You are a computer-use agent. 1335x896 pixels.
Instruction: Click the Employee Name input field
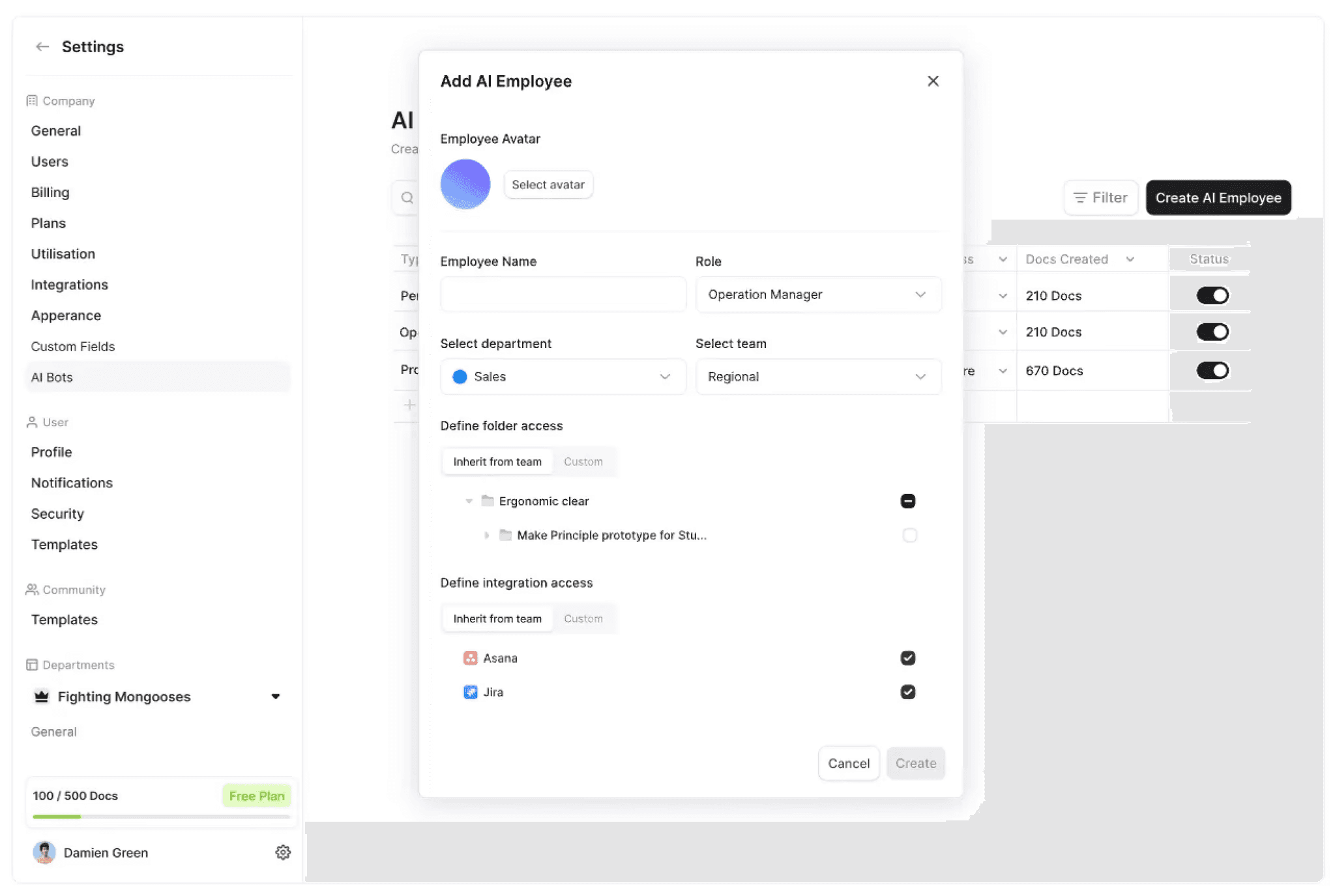pyautogui.click(x=562, y=295)
